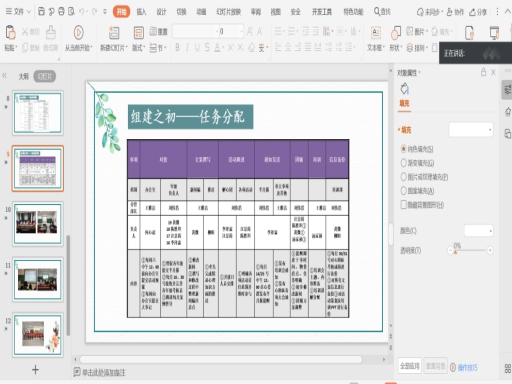Toggle Bold formatting
The width and height of the screenshot is (512, 384).
(x=177, y=48)
